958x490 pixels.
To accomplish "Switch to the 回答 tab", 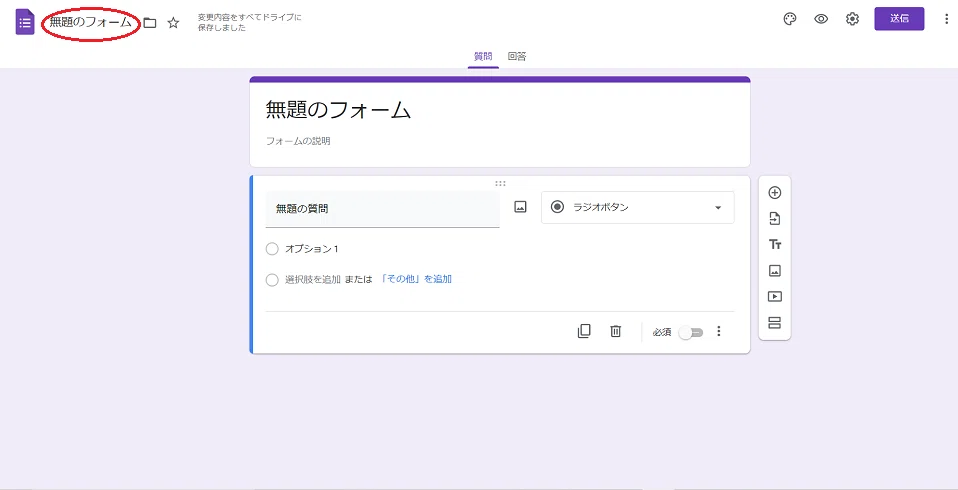I will pos(517,56).
